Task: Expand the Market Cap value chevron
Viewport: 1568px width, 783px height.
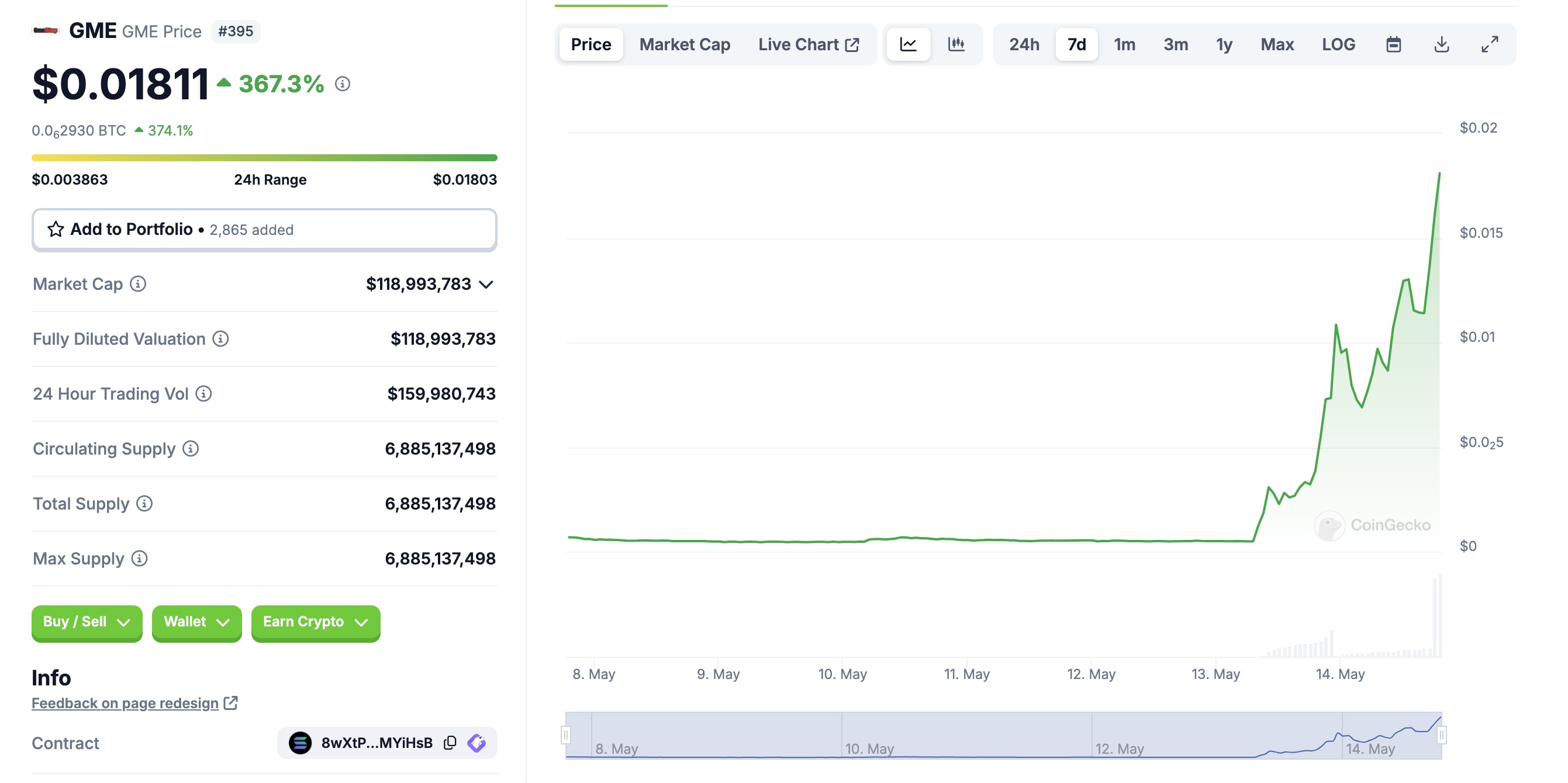Action: [x=486, y=284]
